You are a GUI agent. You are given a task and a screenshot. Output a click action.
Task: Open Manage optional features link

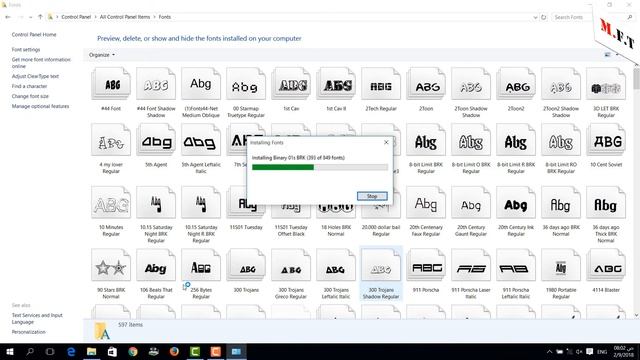click(x=40, y=106)
